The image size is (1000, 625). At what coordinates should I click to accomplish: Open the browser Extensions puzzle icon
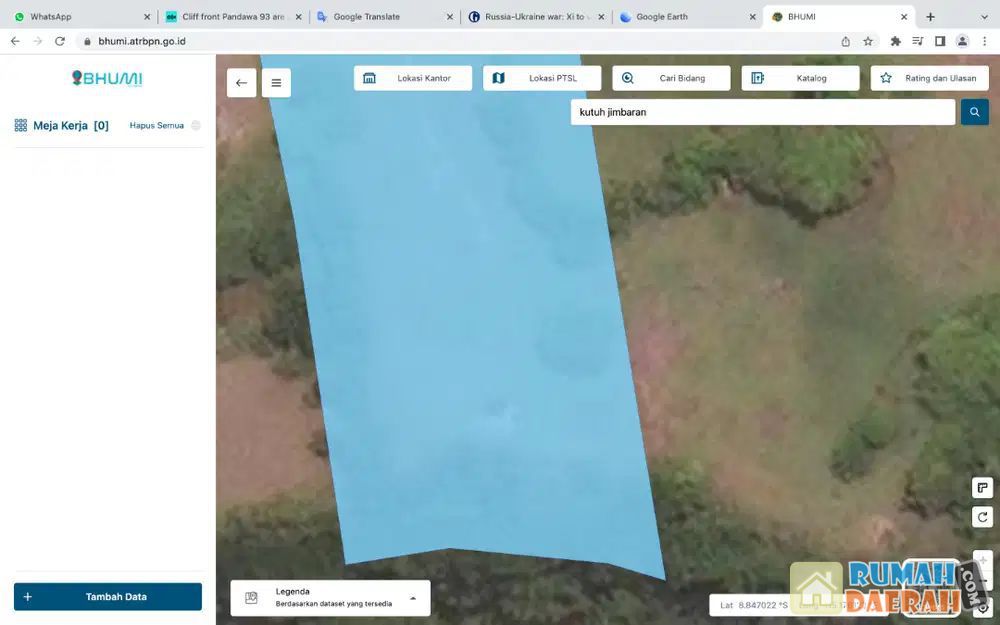click(895, 41)
